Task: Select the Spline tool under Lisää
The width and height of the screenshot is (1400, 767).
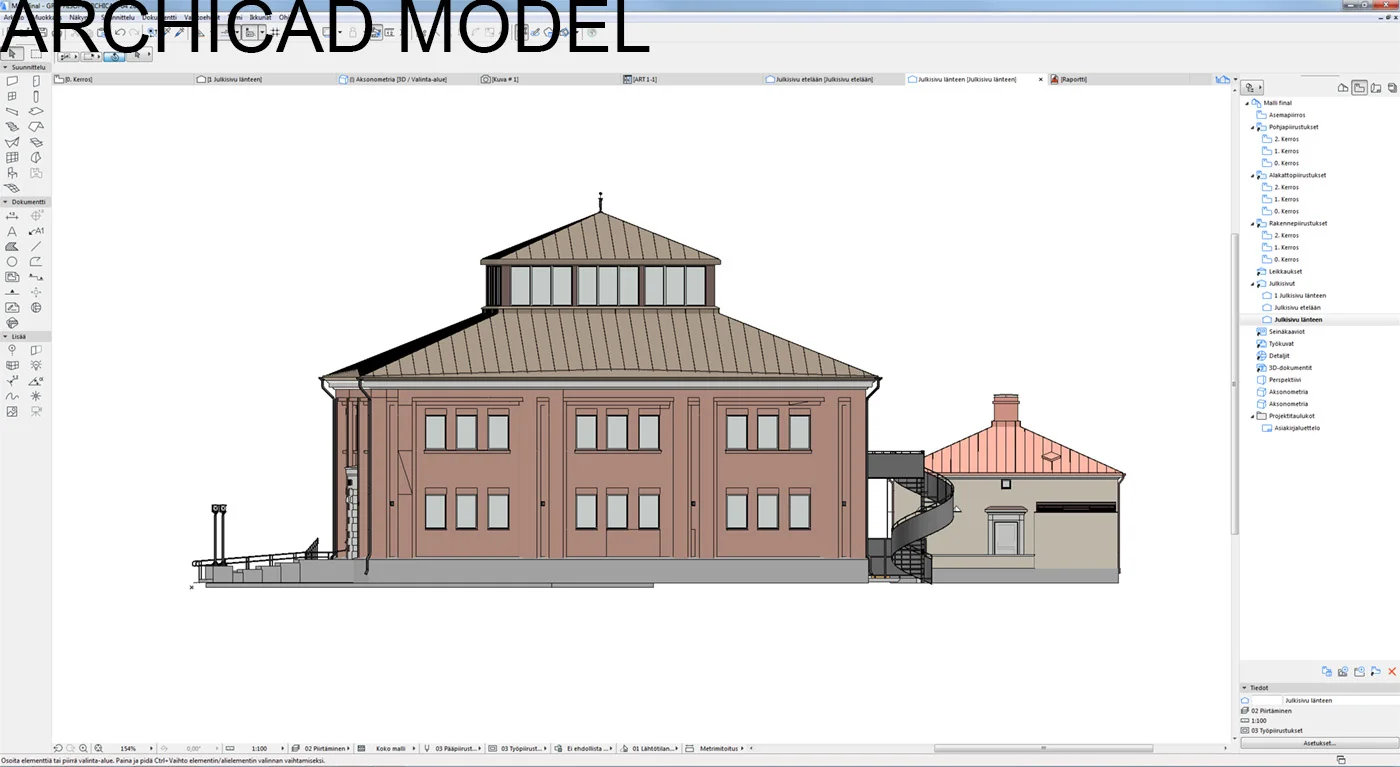Action: pyautogui.click(x=12, y=396)
